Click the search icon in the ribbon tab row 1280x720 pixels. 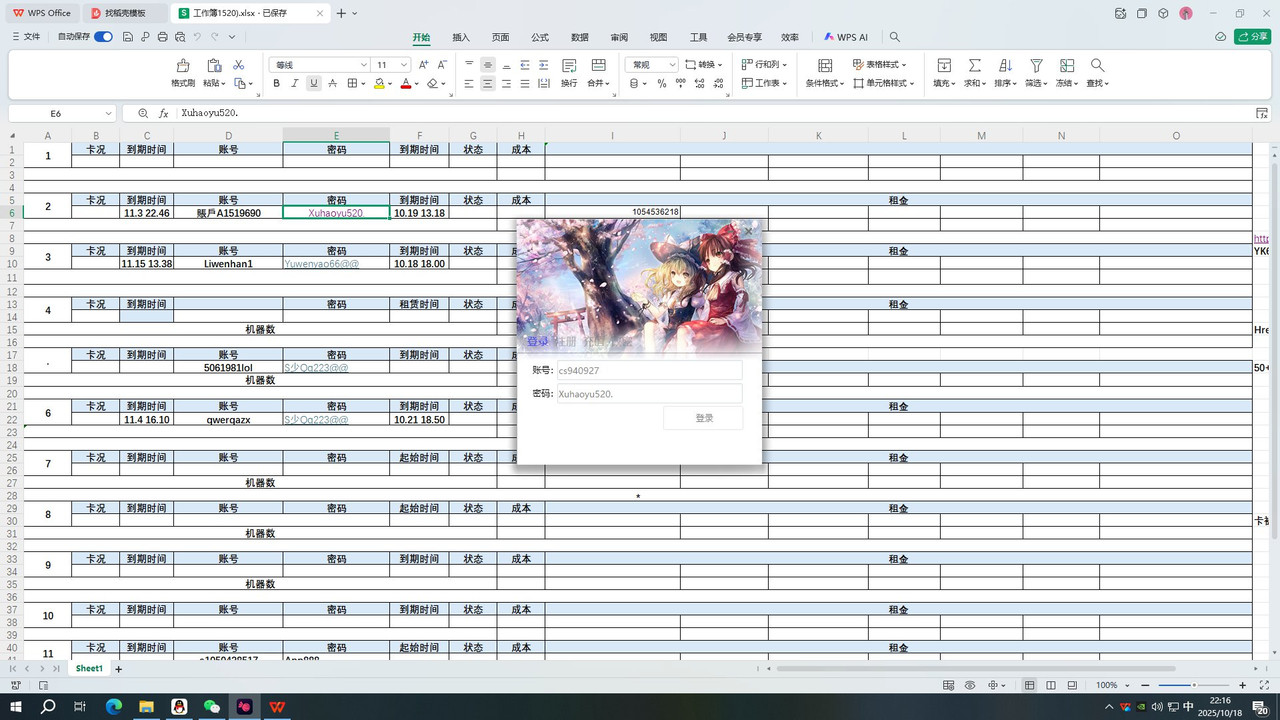pyautogui.click(x=895, y=37)
